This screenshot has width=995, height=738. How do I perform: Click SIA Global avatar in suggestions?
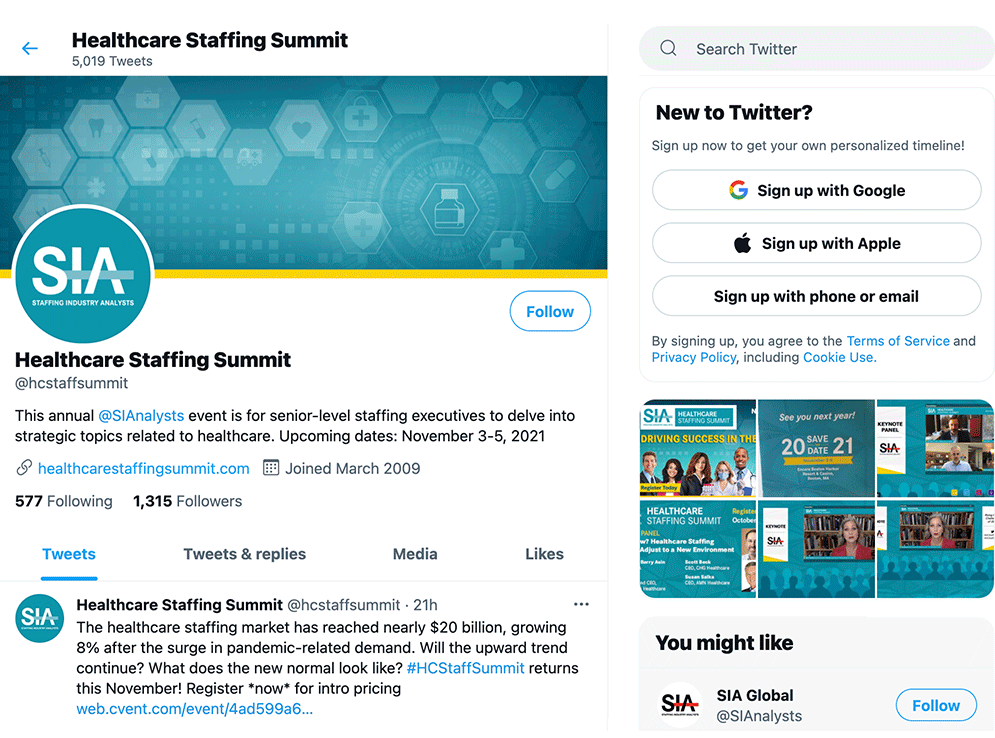coord(681,705)
